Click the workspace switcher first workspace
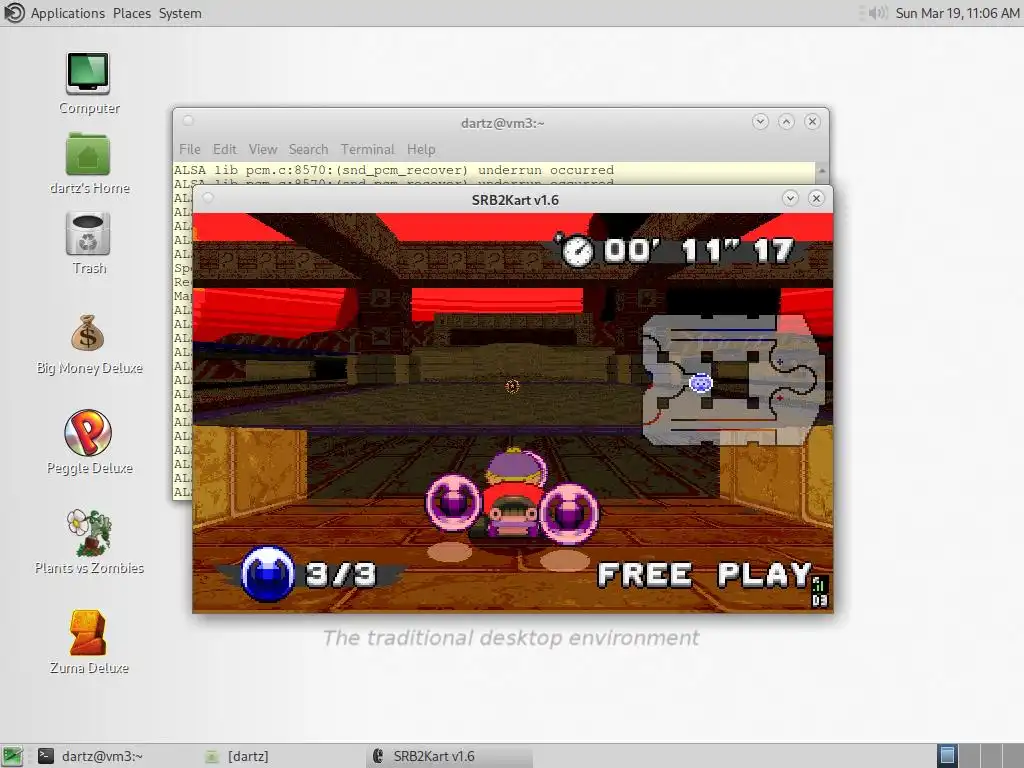1024x768 pixels. pyautogui.click(x=948, y=756)
